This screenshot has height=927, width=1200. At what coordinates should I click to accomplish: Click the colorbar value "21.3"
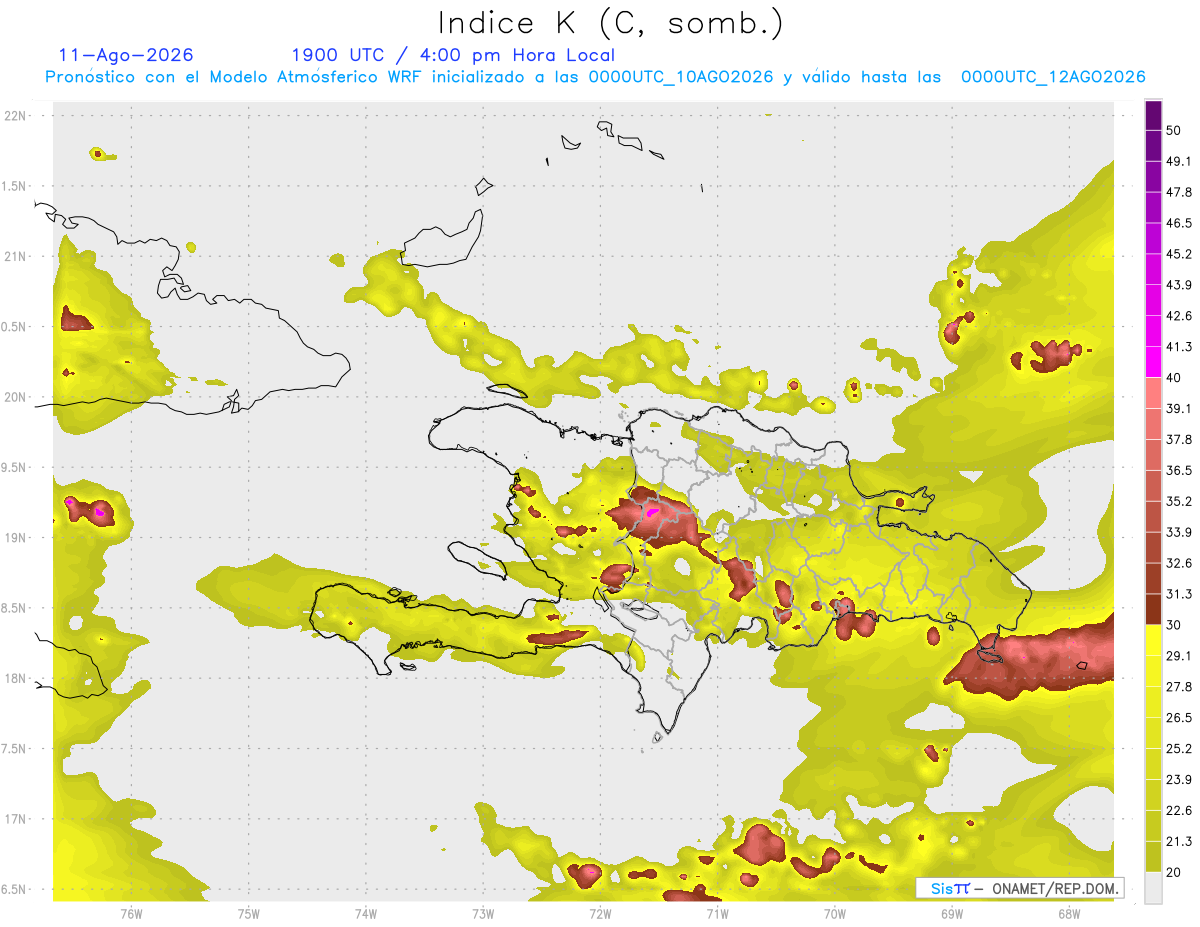tap(1179, 842)
